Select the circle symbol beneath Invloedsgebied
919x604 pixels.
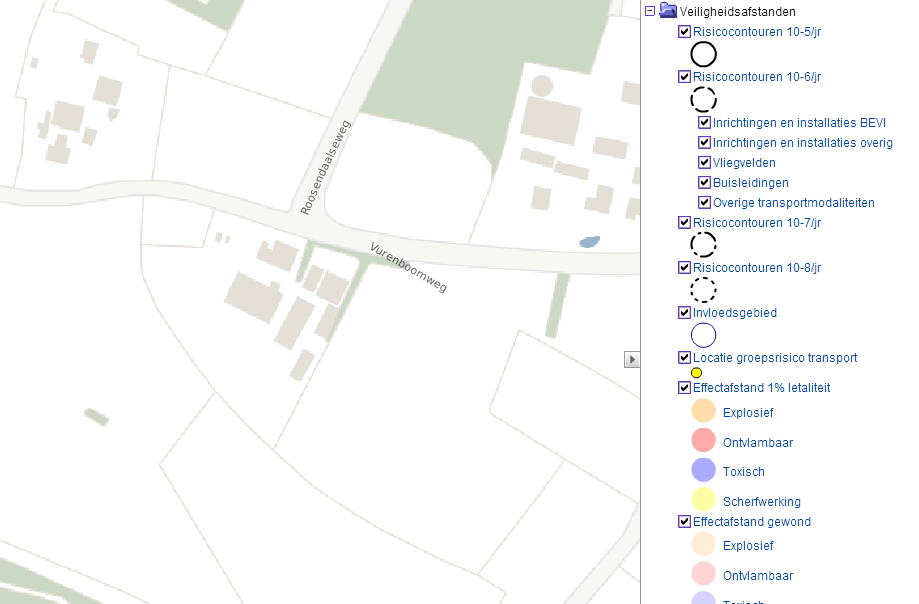702,334
